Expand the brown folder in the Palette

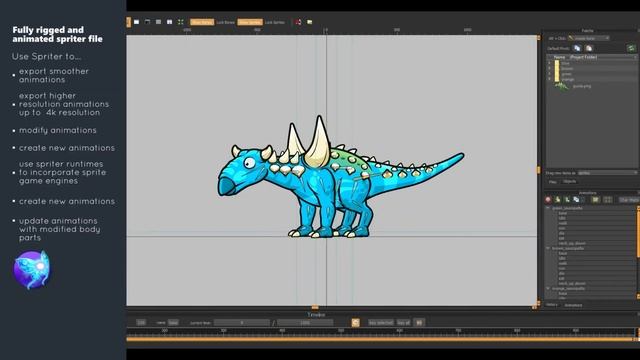(549, 69)
